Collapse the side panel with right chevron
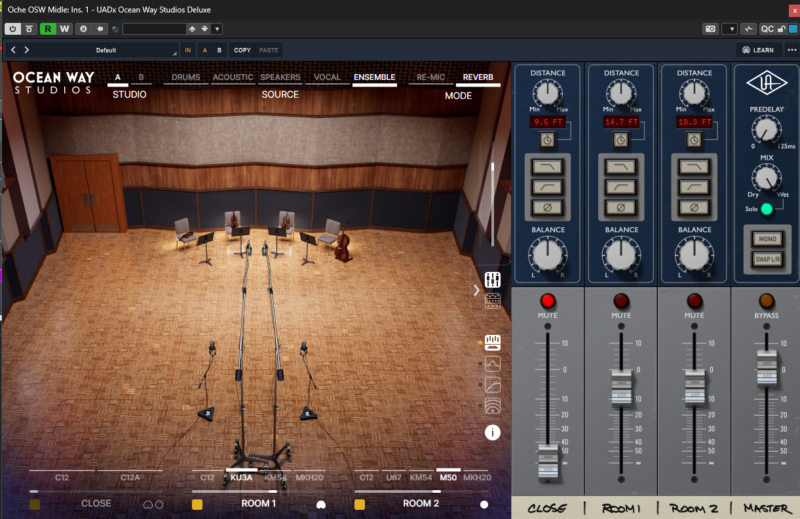 pyautogui.click(x=476, y=290)
